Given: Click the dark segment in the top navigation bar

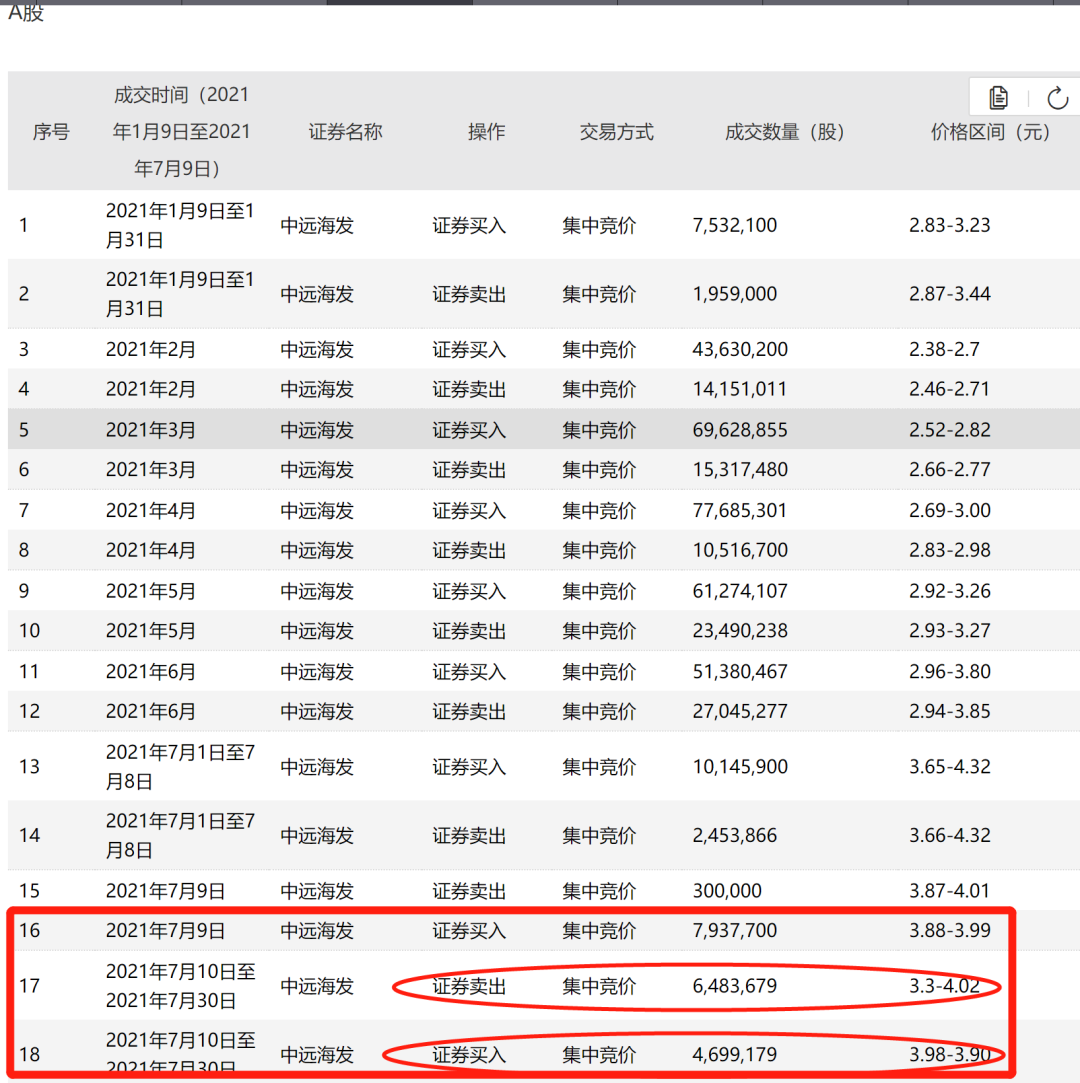Looking at the screenshot, I should click(x=400, y=3).
